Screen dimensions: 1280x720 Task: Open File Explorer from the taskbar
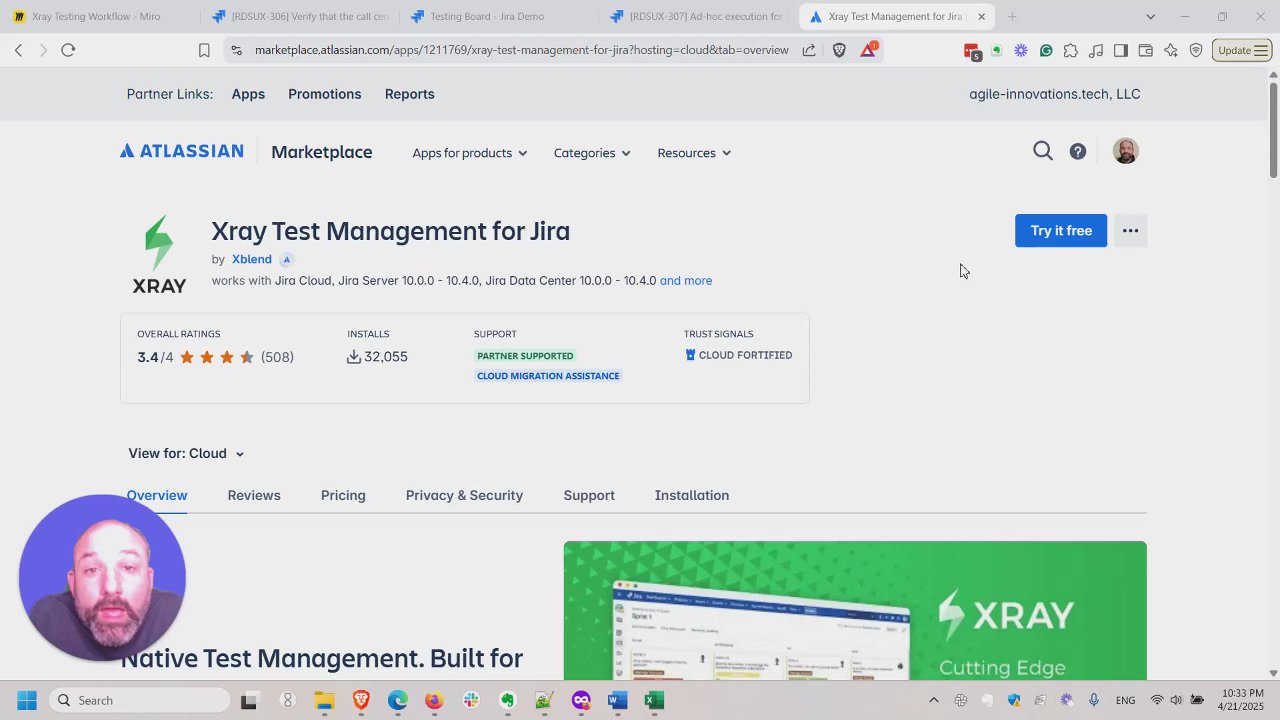(324, 700)
